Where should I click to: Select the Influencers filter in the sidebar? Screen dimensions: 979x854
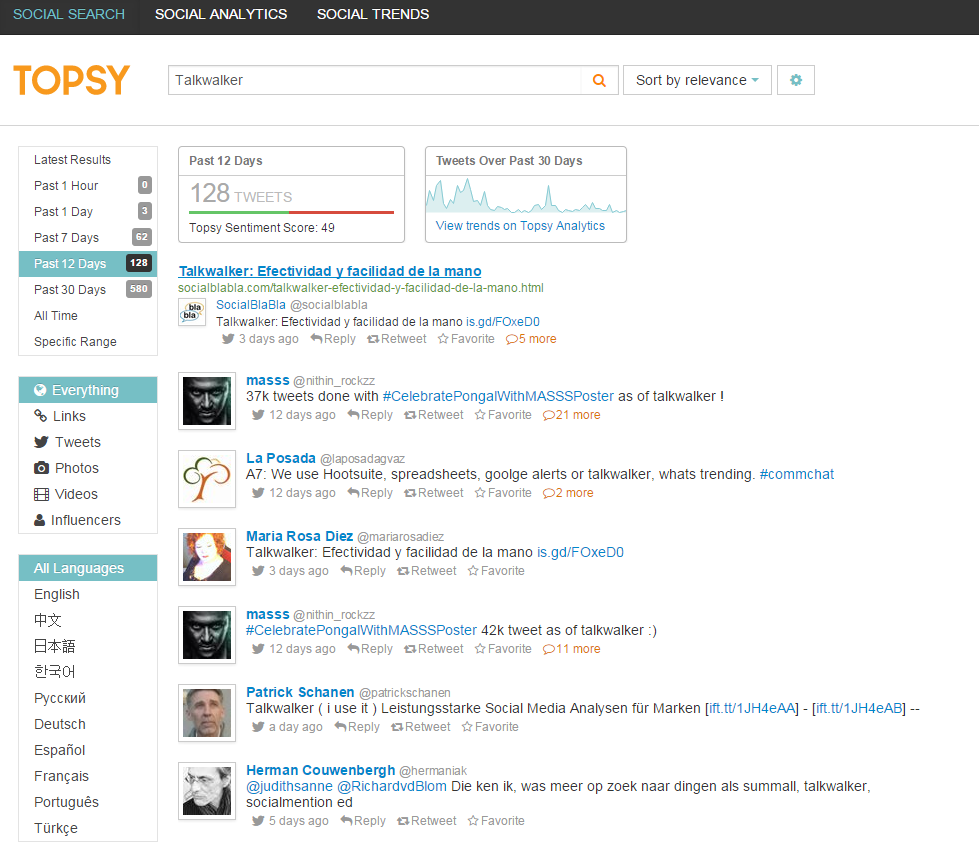click(88, 520)
